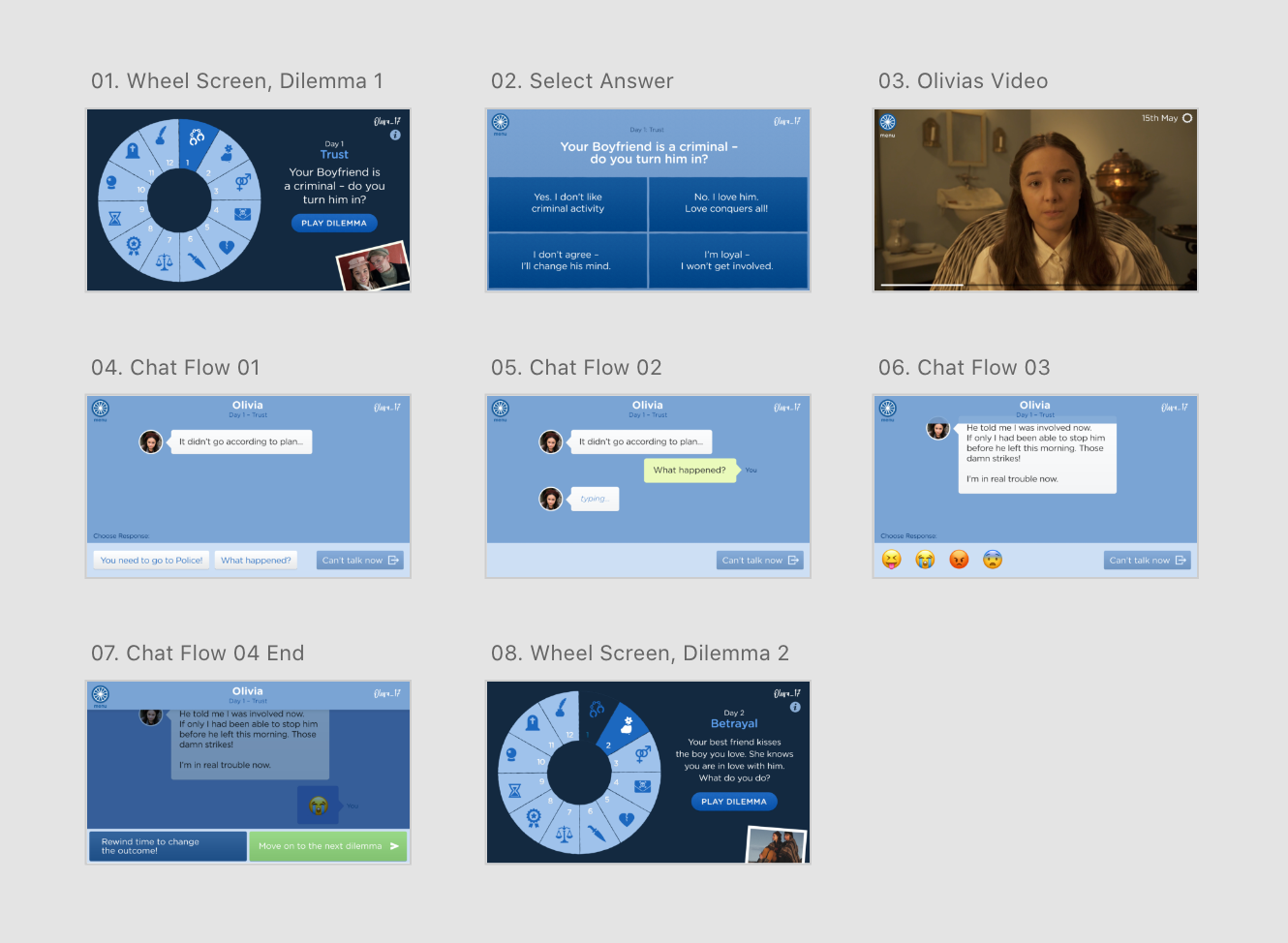This screenshot has height=943, width=1288.
Task: Click Play Dilemma button for Trust
Action: (334, 223)
